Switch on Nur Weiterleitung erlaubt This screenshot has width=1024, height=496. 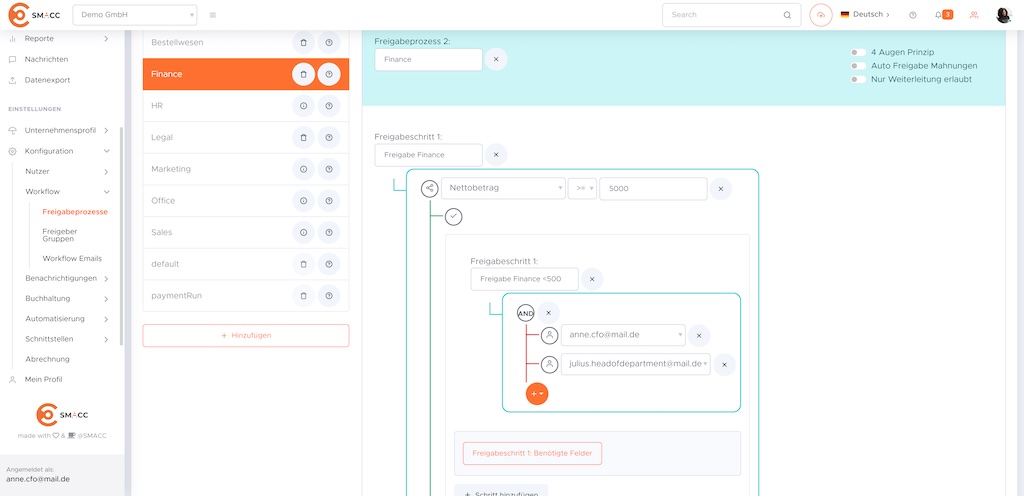pyautogui.click(x=857, y=78)
